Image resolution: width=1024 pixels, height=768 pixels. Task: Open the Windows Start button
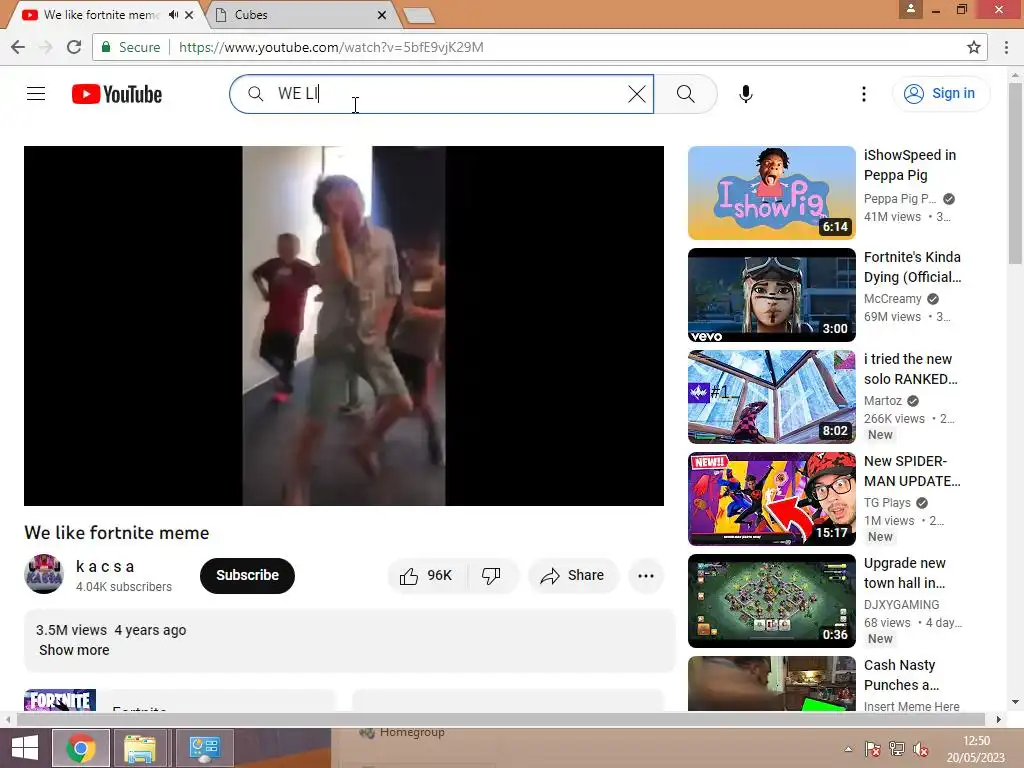click(x=24, y=748)
